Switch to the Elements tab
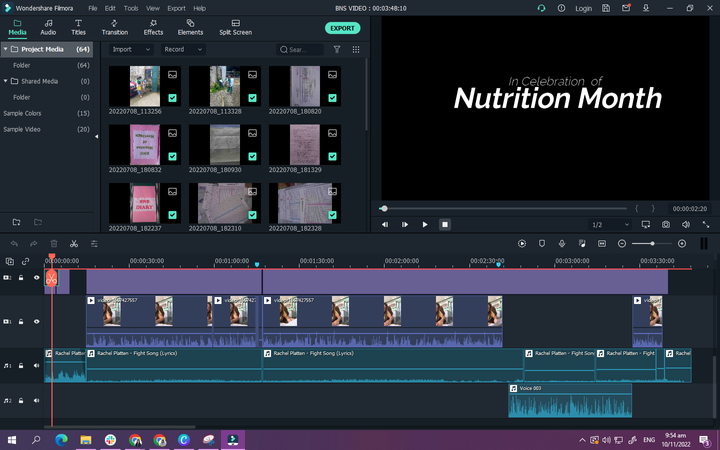The width and height of the screenshot is (720, 450). [x=190, y=27]
